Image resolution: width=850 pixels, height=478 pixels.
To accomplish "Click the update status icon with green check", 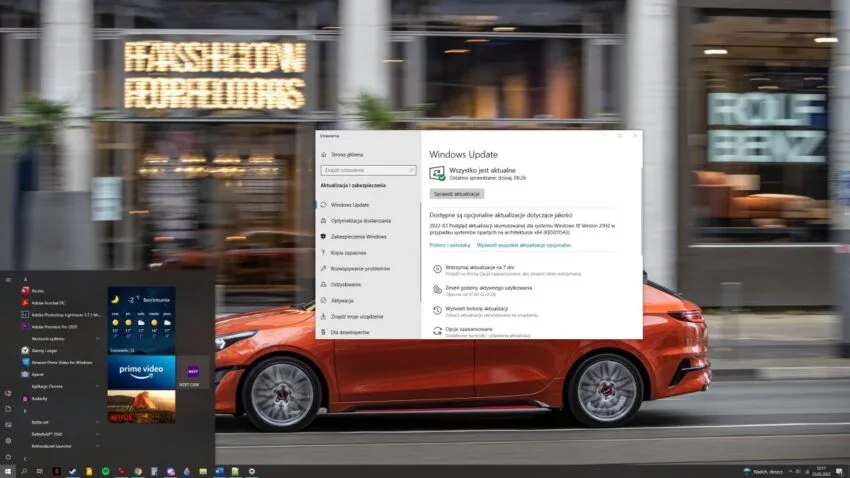I will [437, 173].
